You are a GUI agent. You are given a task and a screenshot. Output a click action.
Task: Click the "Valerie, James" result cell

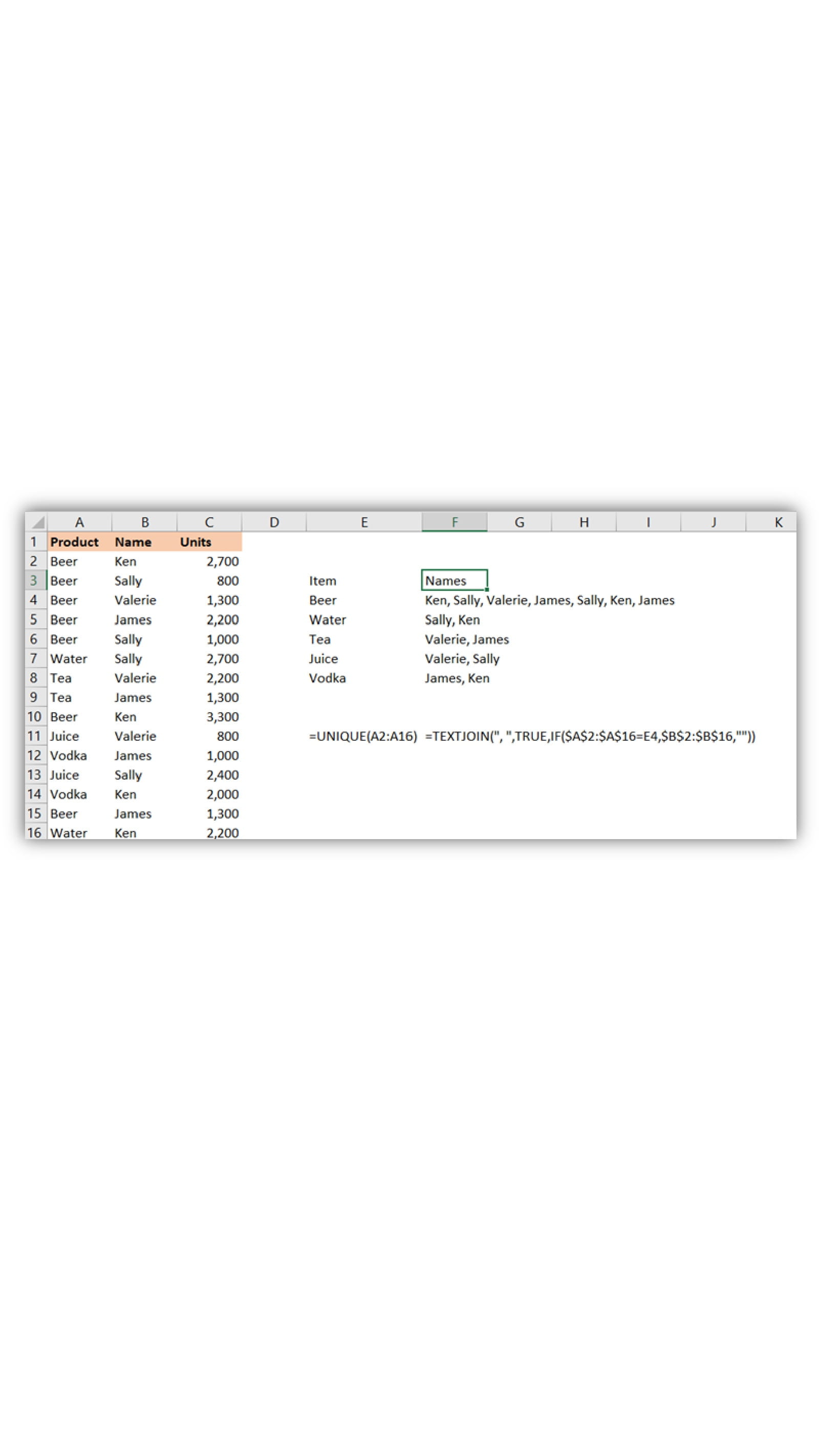coord(466,639)
